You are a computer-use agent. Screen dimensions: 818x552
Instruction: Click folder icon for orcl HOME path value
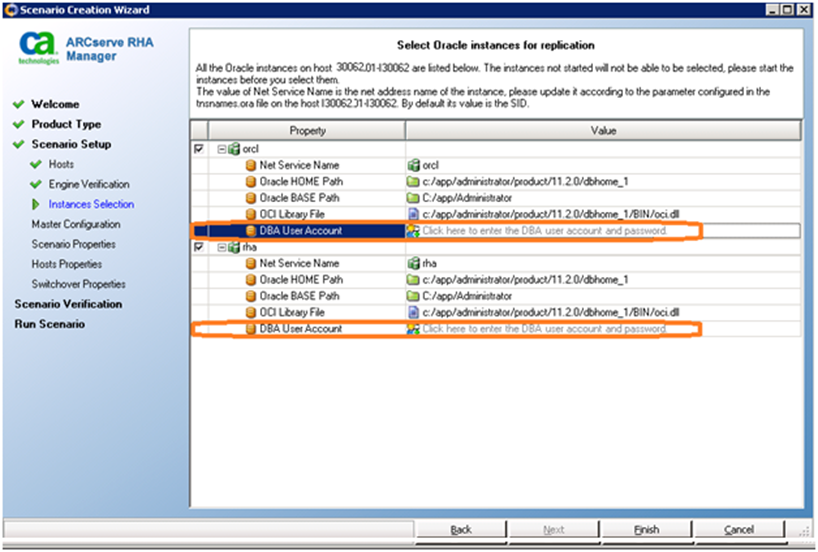pyautogui.click(x=413, y=182)
